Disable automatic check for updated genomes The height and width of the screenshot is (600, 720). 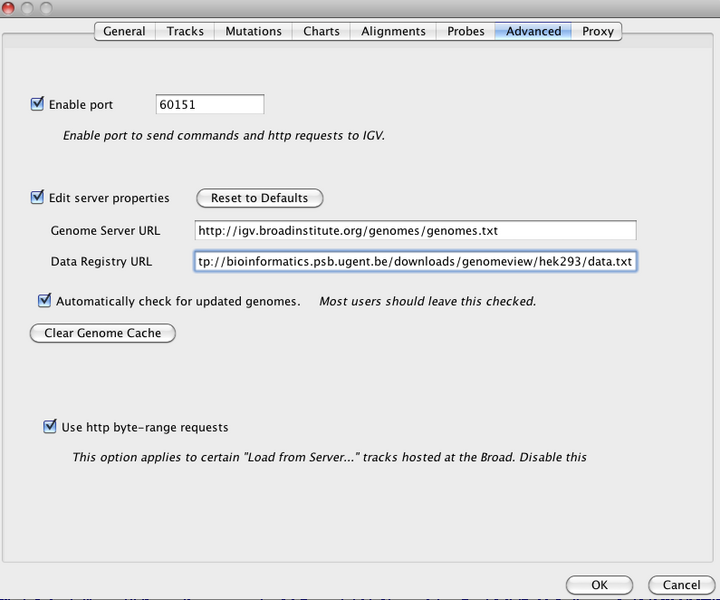pos(44,300)
